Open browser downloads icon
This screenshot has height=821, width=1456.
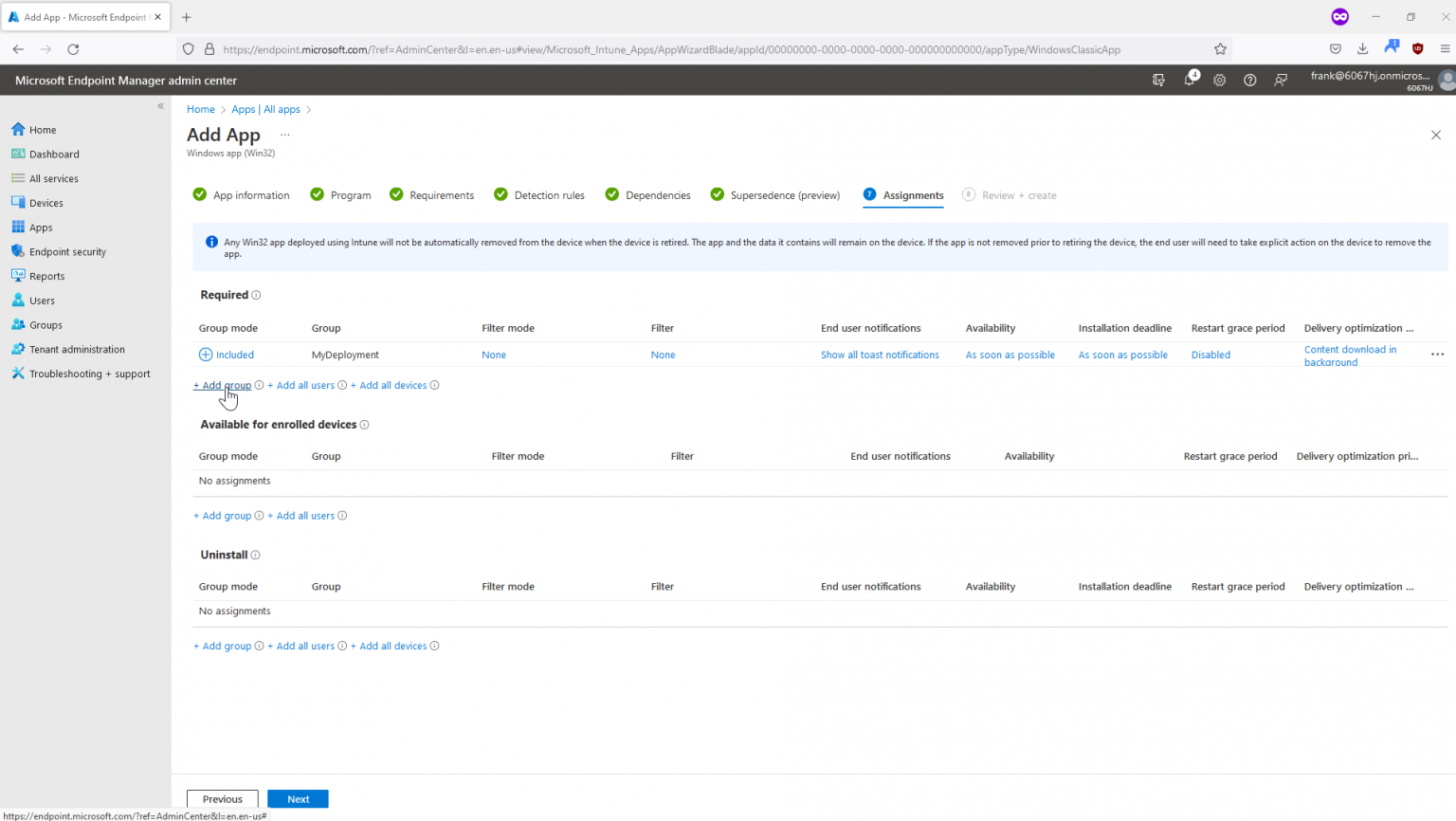pos(1362,49)
